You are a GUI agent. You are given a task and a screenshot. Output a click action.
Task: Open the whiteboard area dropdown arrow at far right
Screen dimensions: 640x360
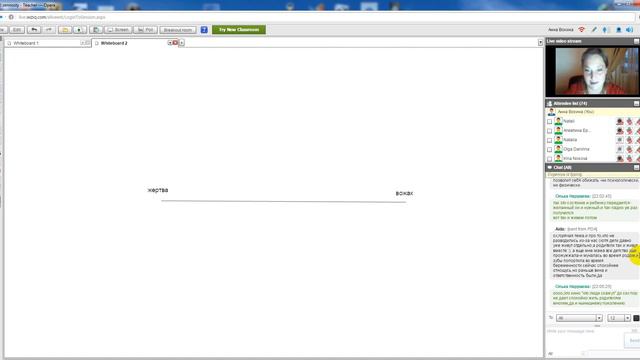(540, 42)
